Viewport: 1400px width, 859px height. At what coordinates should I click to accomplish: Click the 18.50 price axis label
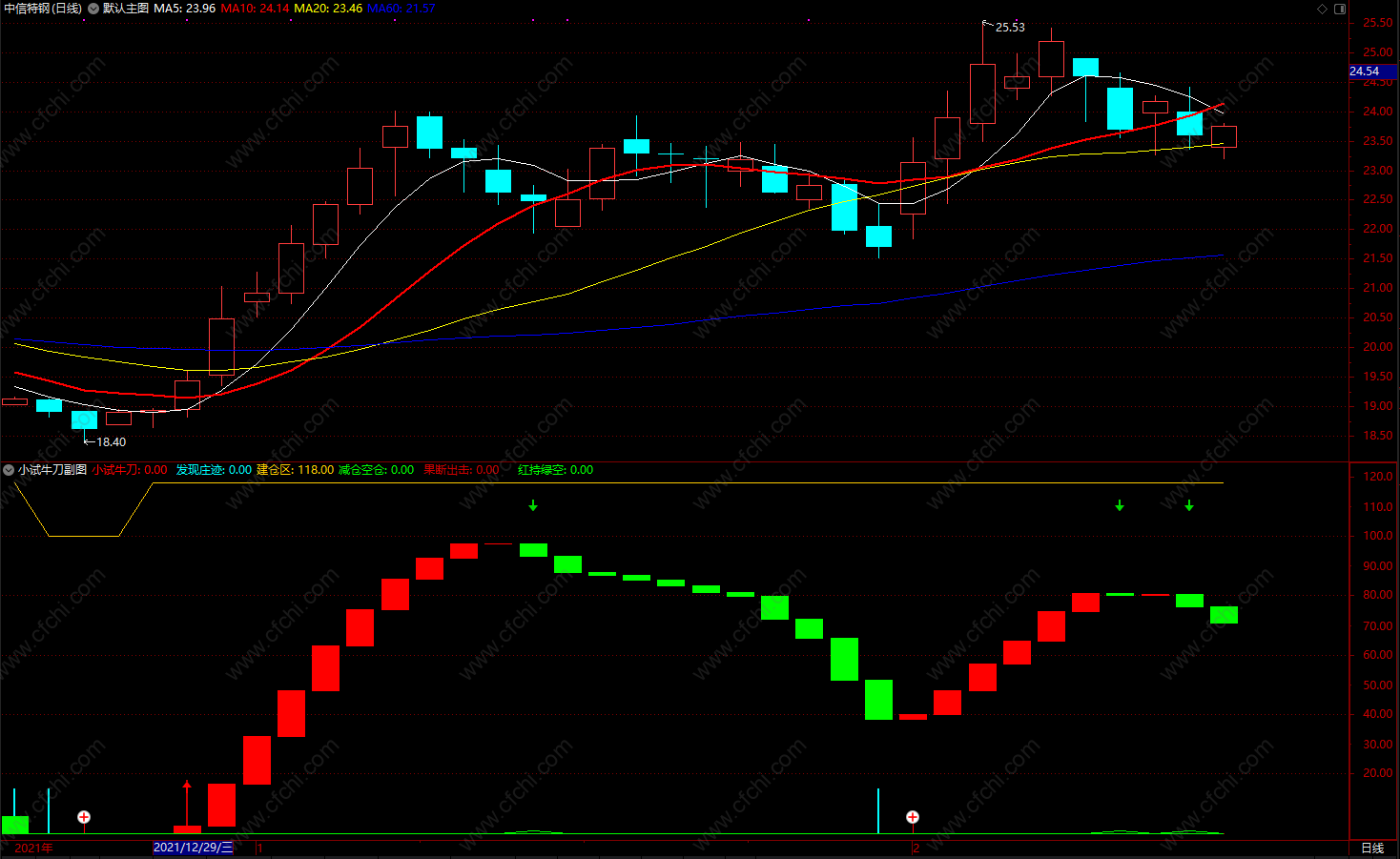tap(1377, 436)
